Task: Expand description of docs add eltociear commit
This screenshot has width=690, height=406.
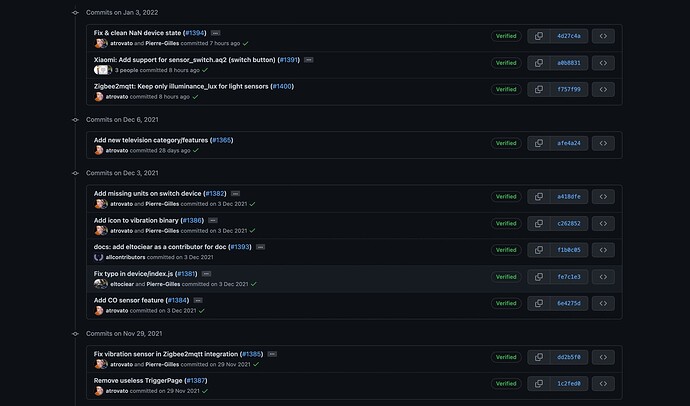Action: pyautogui.click(x=261, y=247)
